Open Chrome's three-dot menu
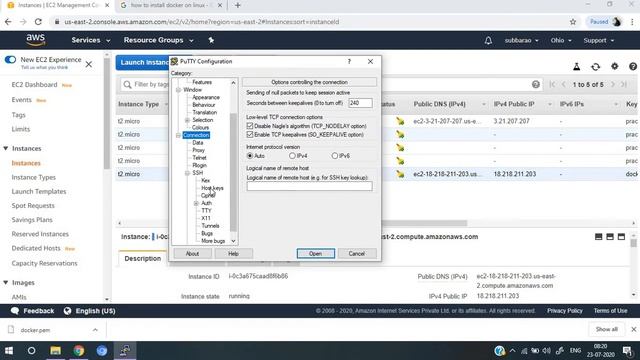The width and height of the screenshot is (640, 360). [632, 22]
